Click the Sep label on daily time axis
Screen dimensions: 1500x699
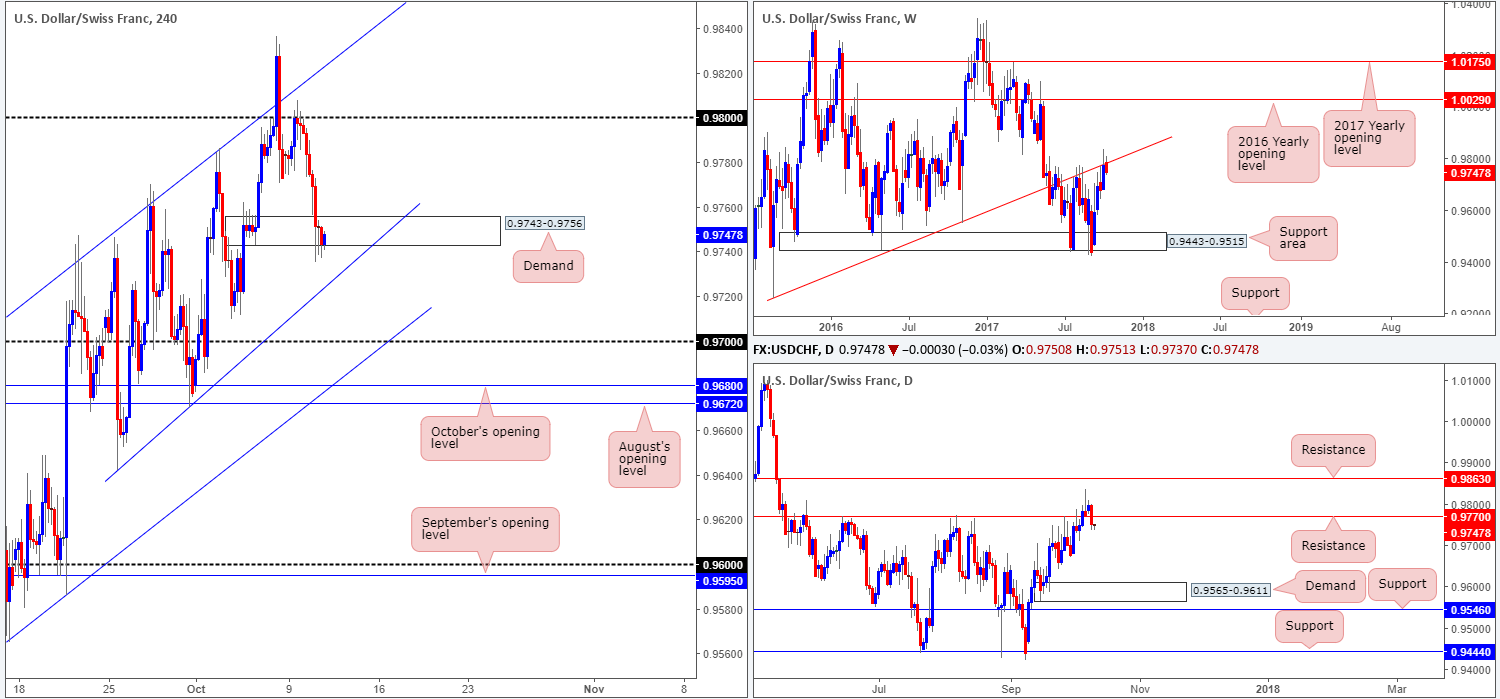[1012, 689]
